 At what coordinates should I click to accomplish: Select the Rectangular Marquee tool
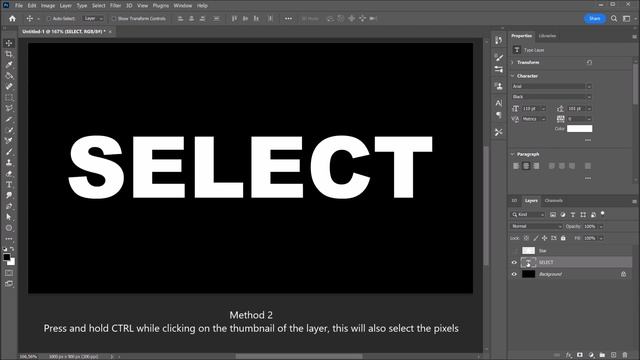tap(9, 98)
